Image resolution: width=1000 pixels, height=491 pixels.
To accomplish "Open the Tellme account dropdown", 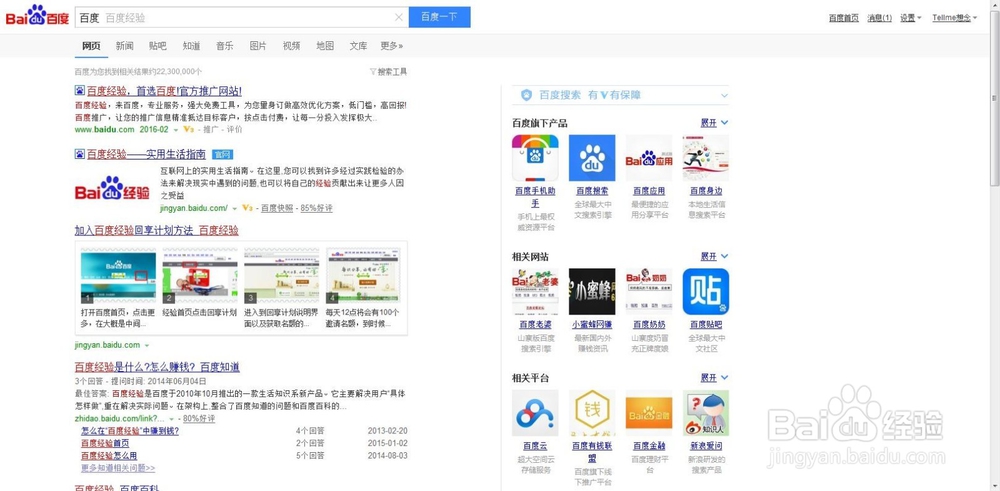I will [954, 18].
